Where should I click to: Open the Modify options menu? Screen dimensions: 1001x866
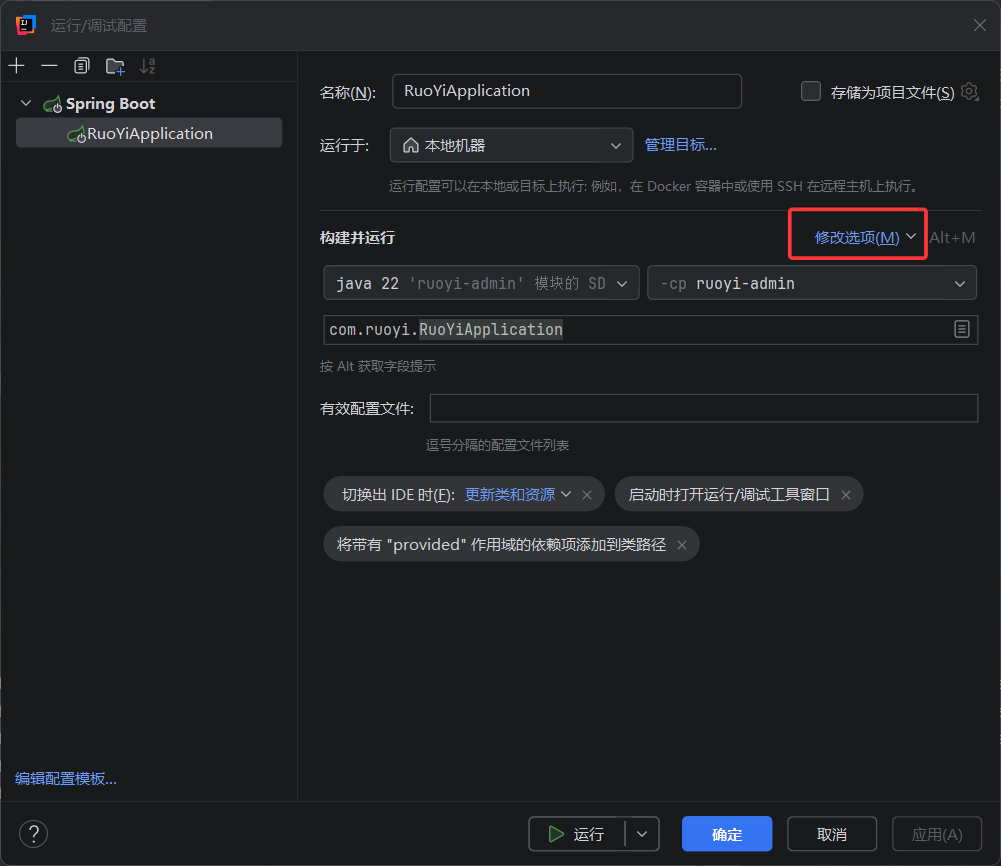tap(864, 237)
